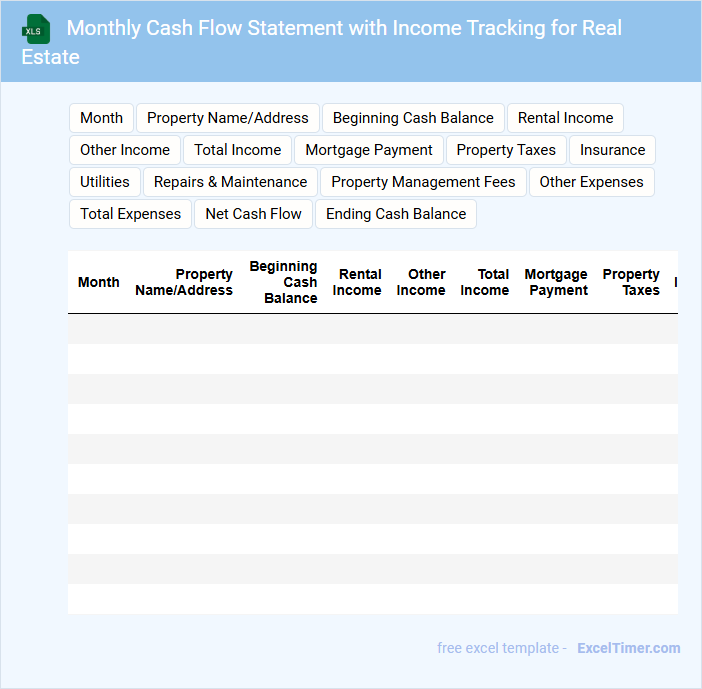Click the Total Income table column header

tap(484, 282)
